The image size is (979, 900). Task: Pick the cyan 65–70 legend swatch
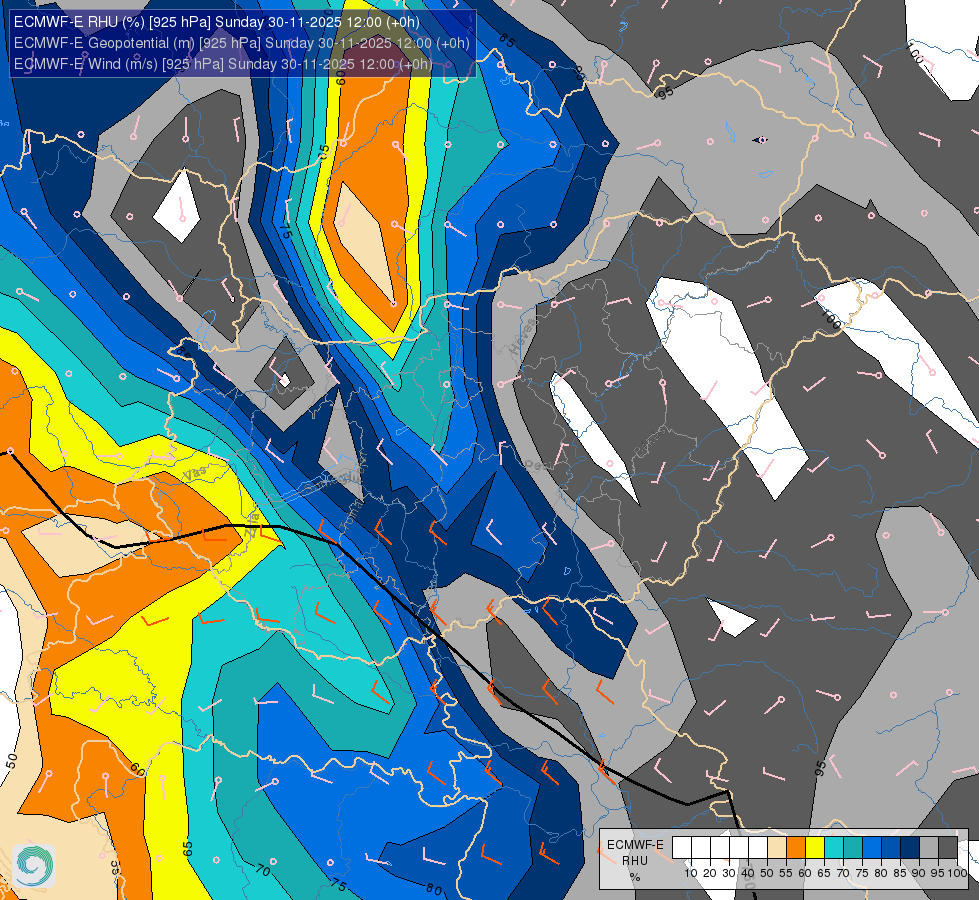coord(834,848)
